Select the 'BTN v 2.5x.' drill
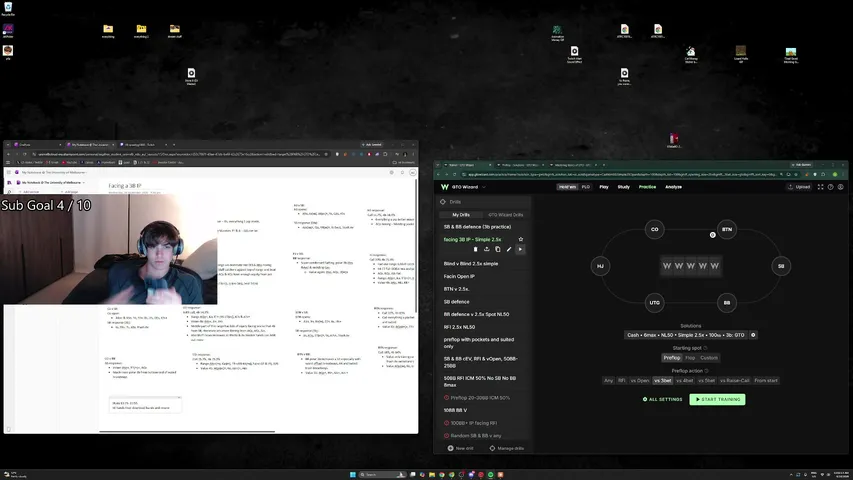This screenshot has width=853, height=480. (x=456, y=289)
